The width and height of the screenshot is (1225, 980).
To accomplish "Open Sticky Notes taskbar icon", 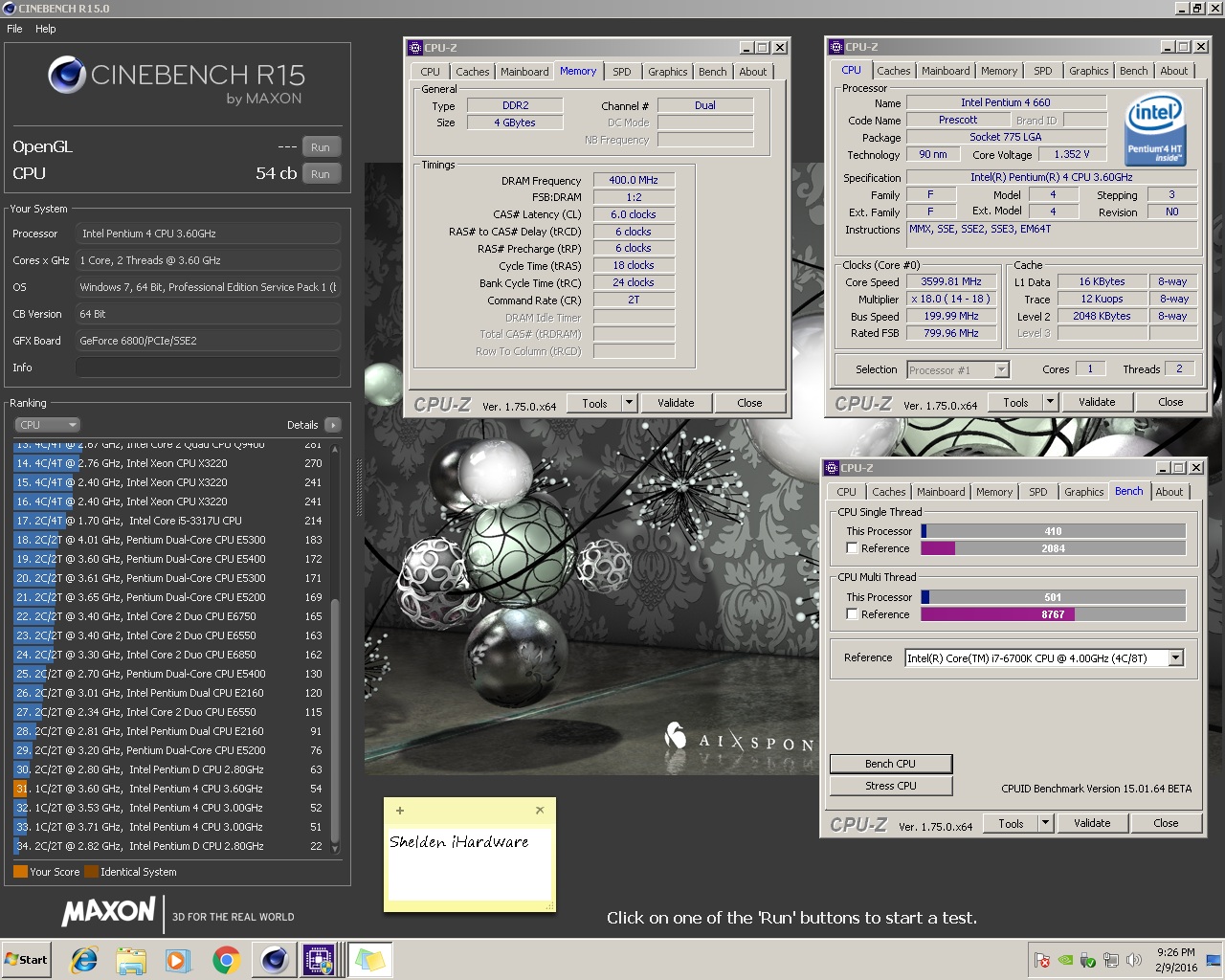I will point(368,960).
